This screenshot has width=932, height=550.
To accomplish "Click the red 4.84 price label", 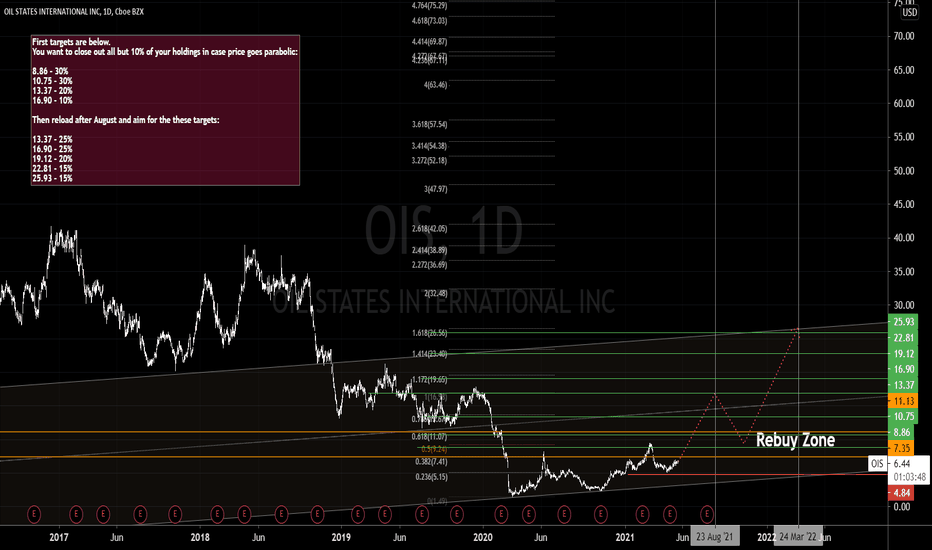I will tap(901, 492).
